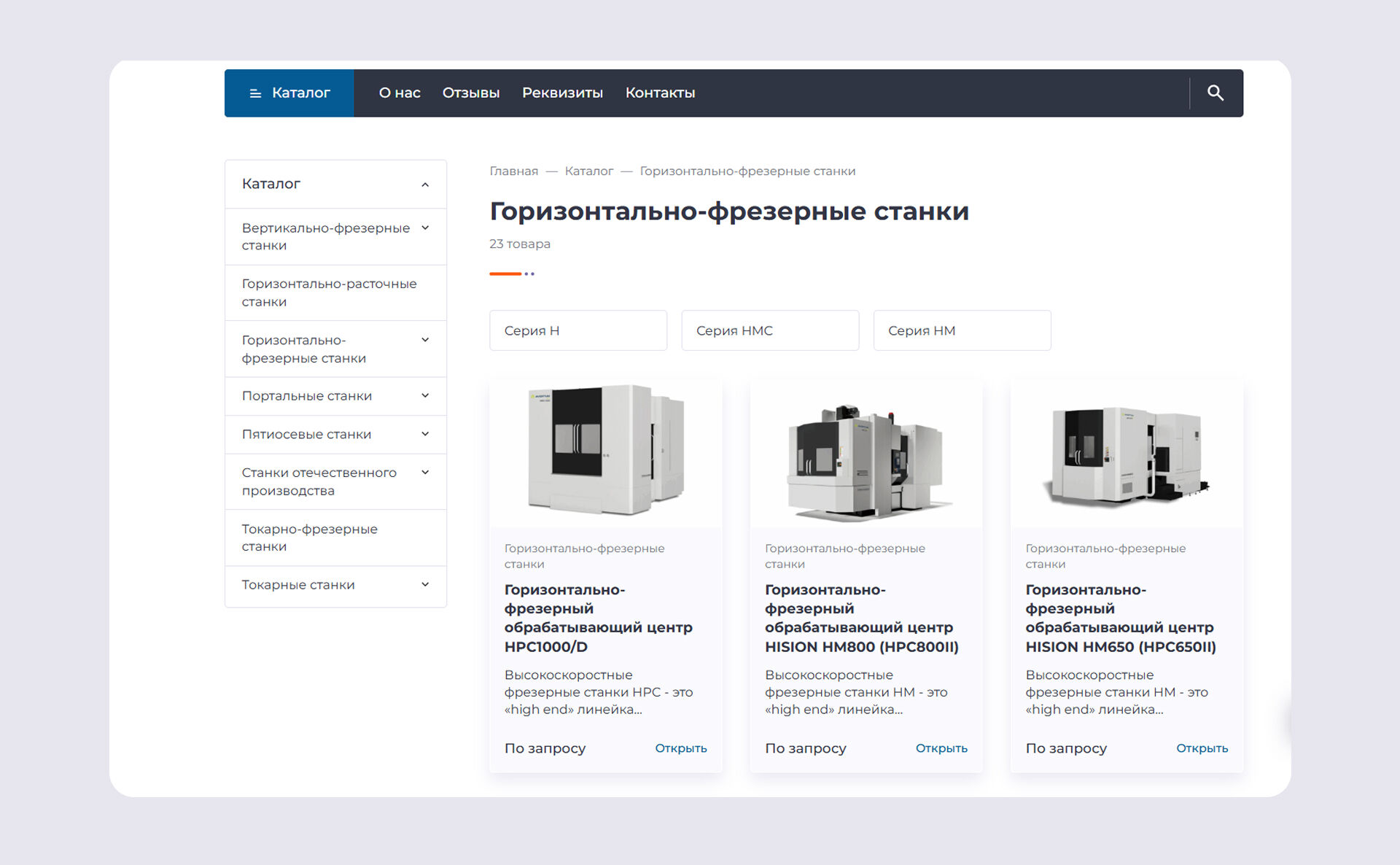Expand Портальные станки submenu arrow
This screenshot has height=865, width=1400.
click(x=425, y=396)
